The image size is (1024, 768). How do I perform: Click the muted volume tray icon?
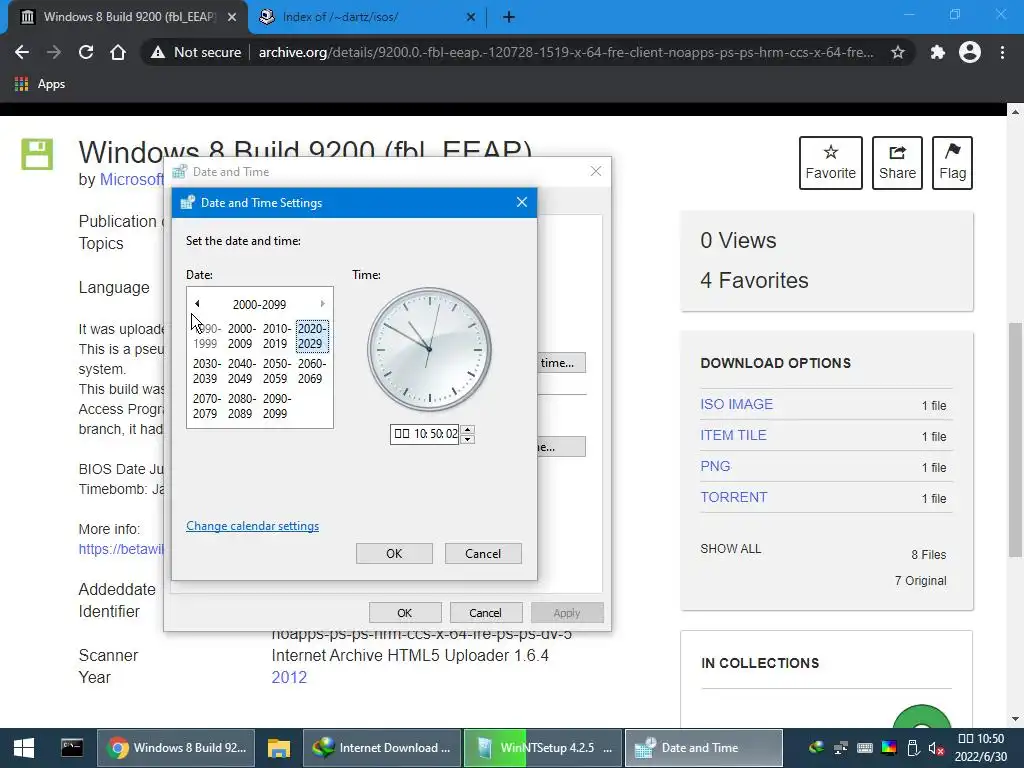pyautogui.click(x=936, y=748)
